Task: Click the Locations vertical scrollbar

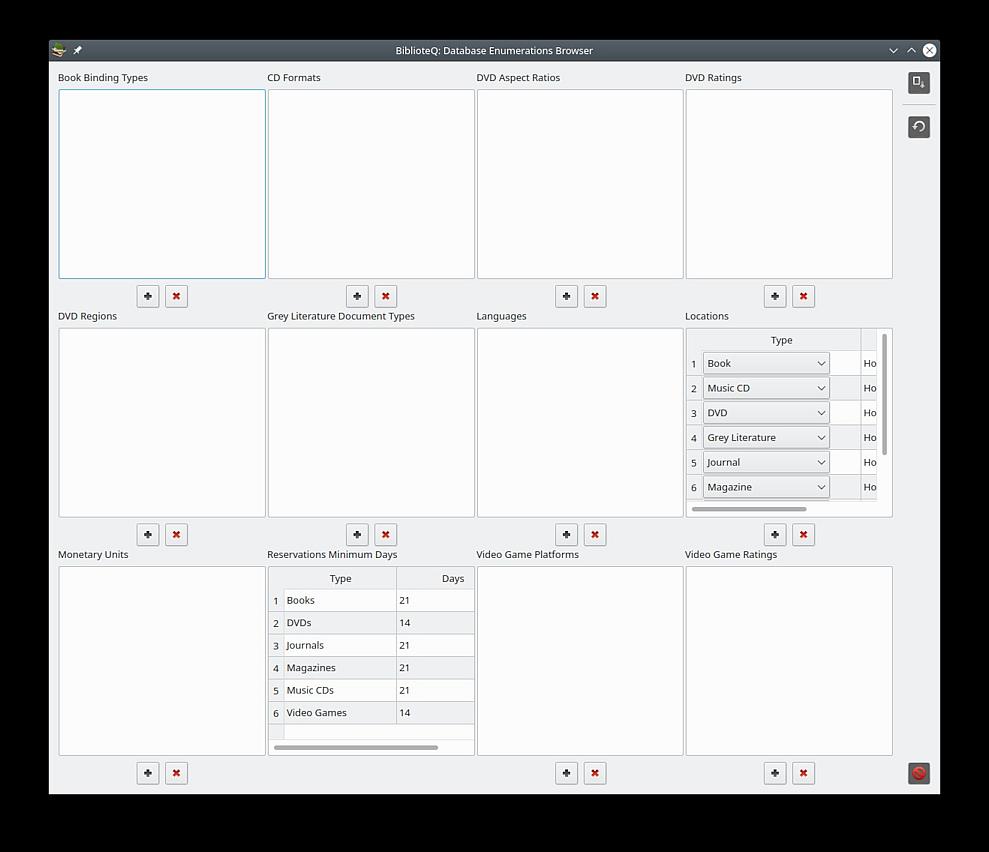Action: [884, 394]
